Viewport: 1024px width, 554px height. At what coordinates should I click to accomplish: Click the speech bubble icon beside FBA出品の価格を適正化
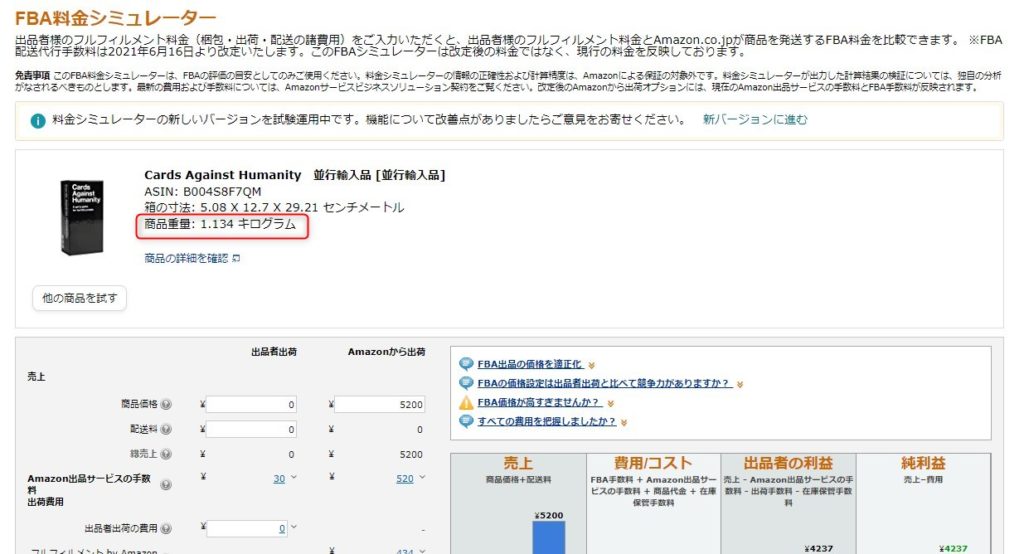click(466, 364)
